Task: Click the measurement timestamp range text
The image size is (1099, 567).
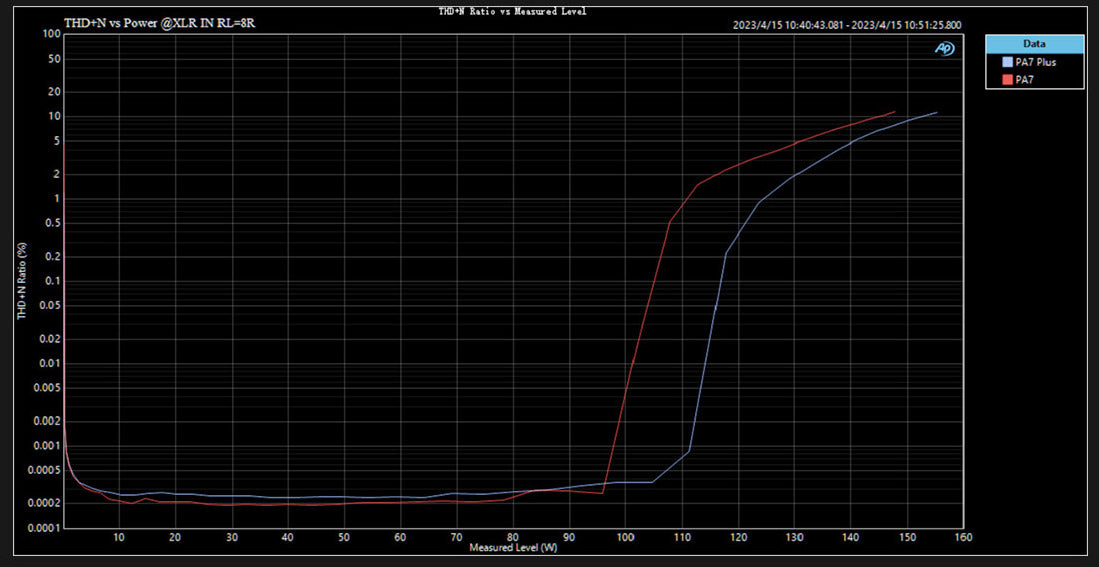Action: [x=846, y=24]
